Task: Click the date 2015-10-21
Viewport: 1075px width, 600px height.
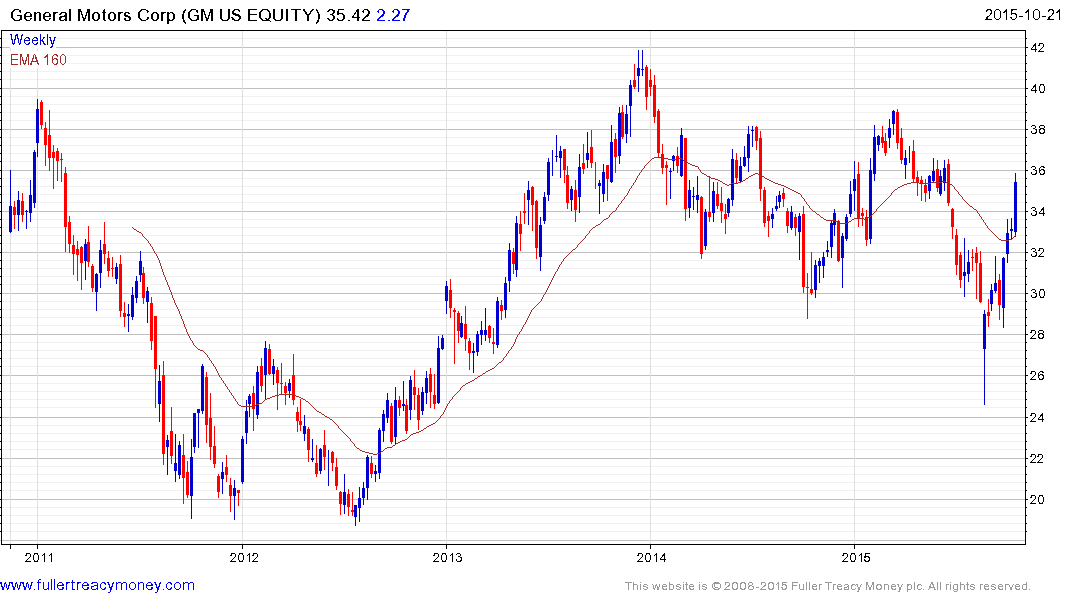Action: coord(1022,14)
